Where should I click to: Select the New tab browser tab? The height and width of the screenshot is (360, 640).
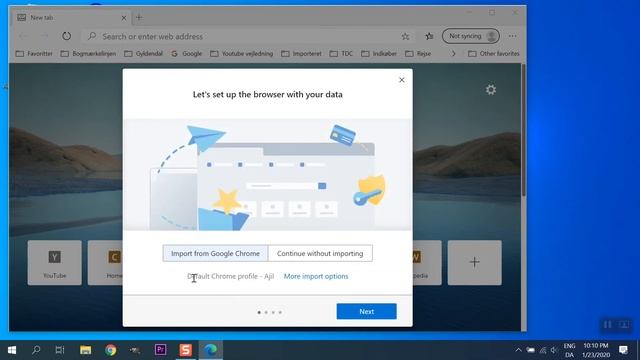tap(71, 18)
